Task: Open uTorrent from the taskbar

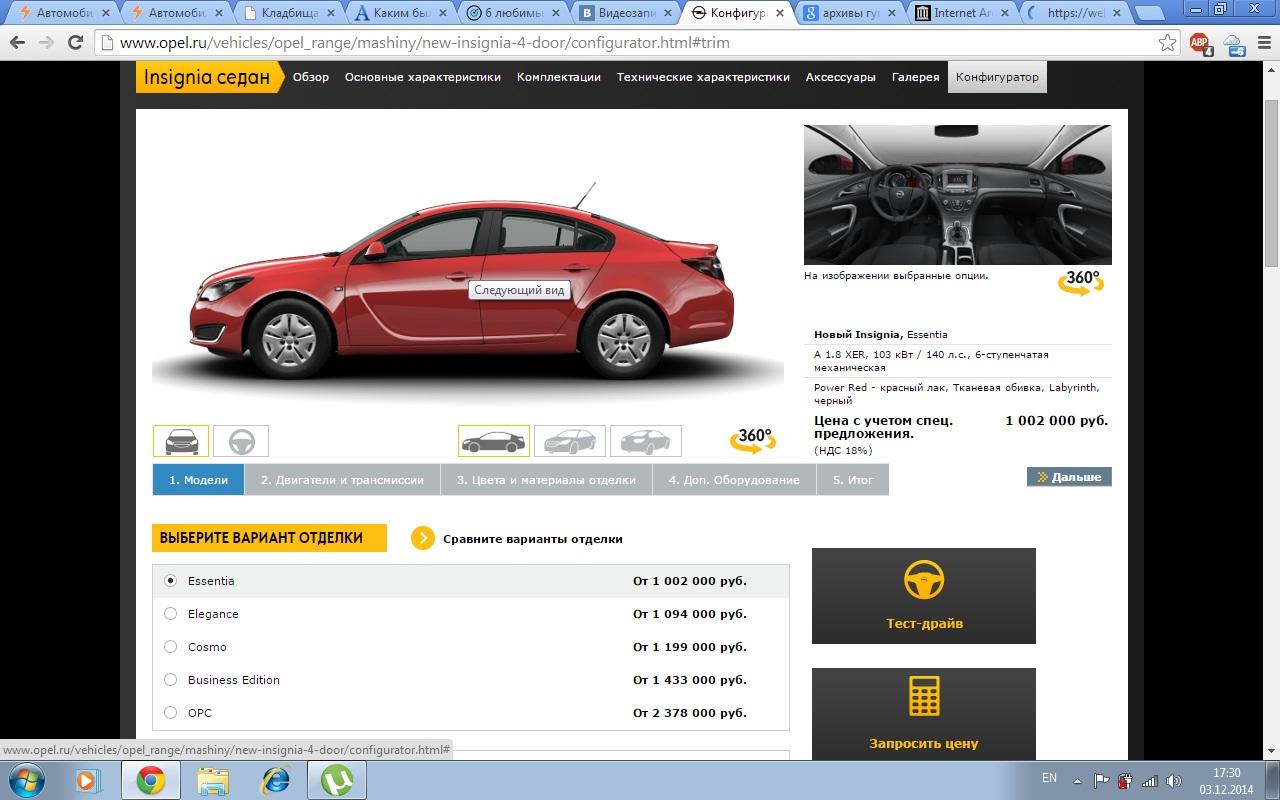Action: [337, 780]
